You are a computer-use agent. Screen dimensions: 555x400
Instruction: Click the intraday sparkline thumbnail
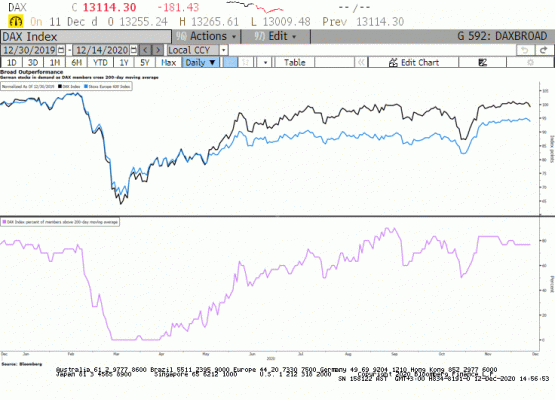[x=255, y=7]
